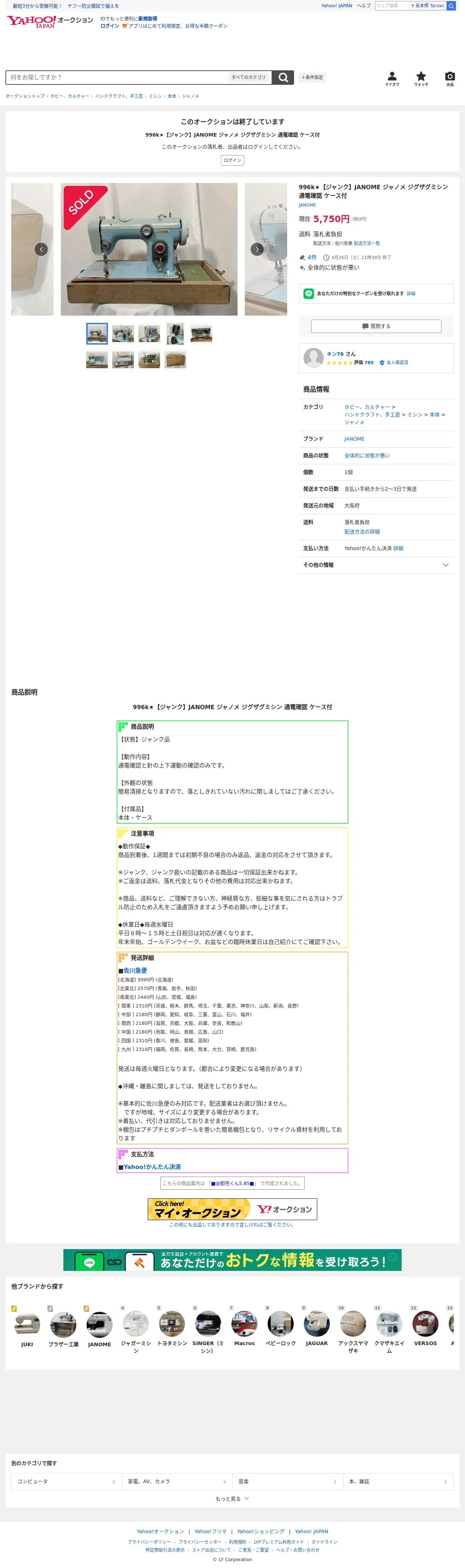This screenshot has width=465, height=1568.
Task: Click the 本人確認済 badge
Action: click(x=394, y=362)
